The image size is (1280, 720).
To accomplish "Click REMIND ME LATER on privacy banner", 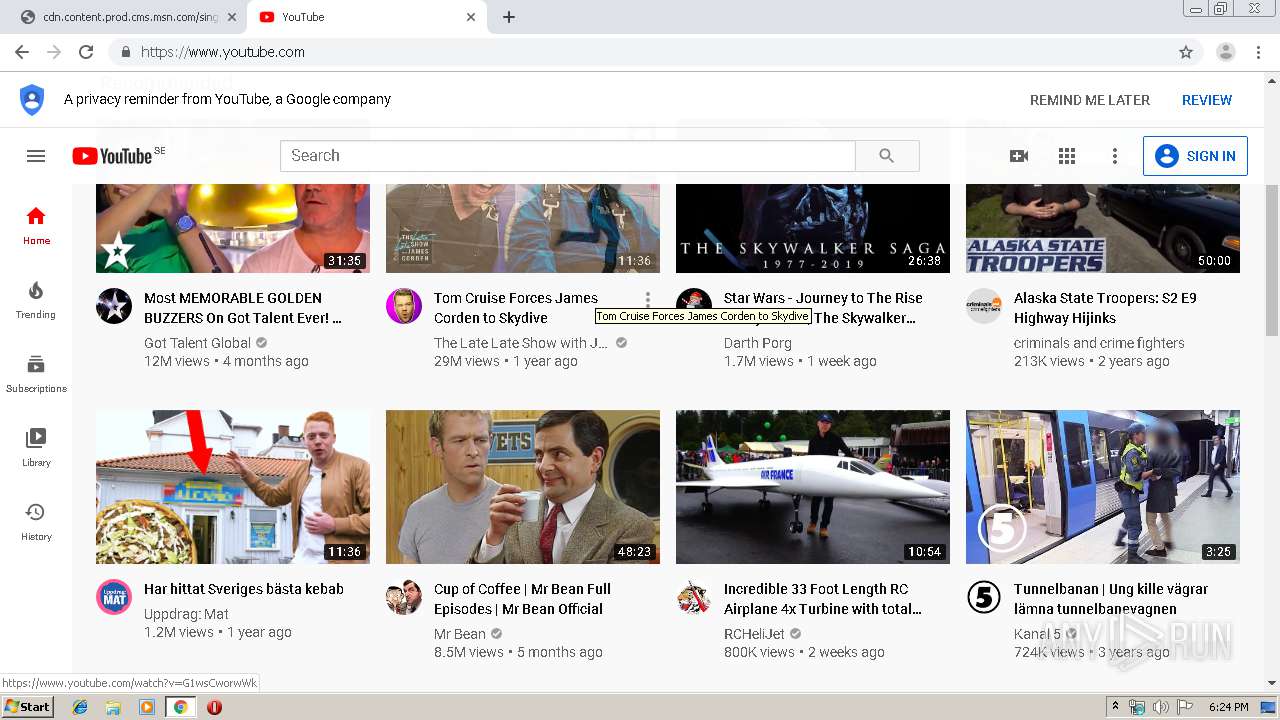I will (1090, 100).
